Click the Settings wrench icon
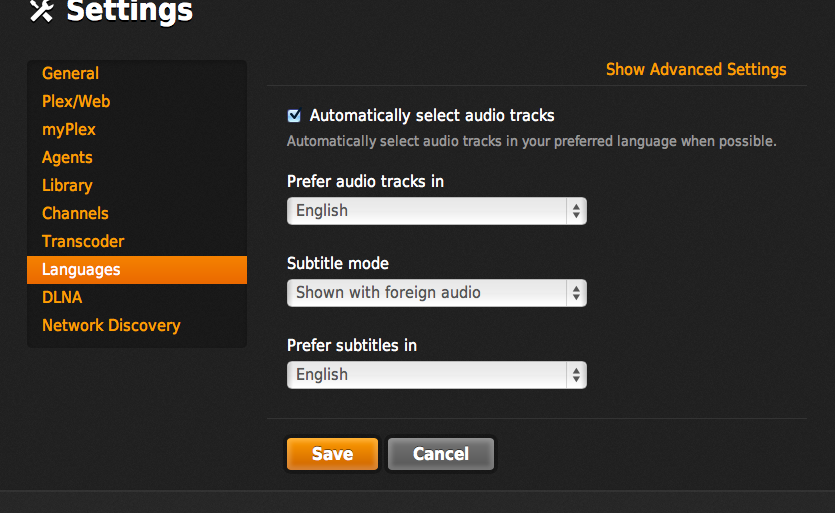The height and width of the screenshot is (513, 835). tap(42, 11)
